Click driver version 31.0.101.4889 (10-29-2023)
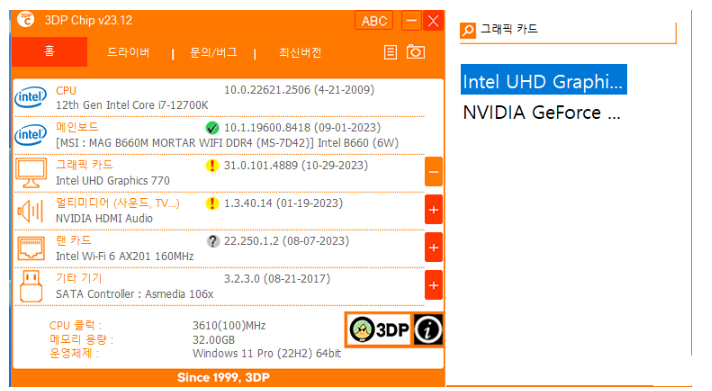The height and width of the screenshot is (391, 712). (x=296, y=165)
